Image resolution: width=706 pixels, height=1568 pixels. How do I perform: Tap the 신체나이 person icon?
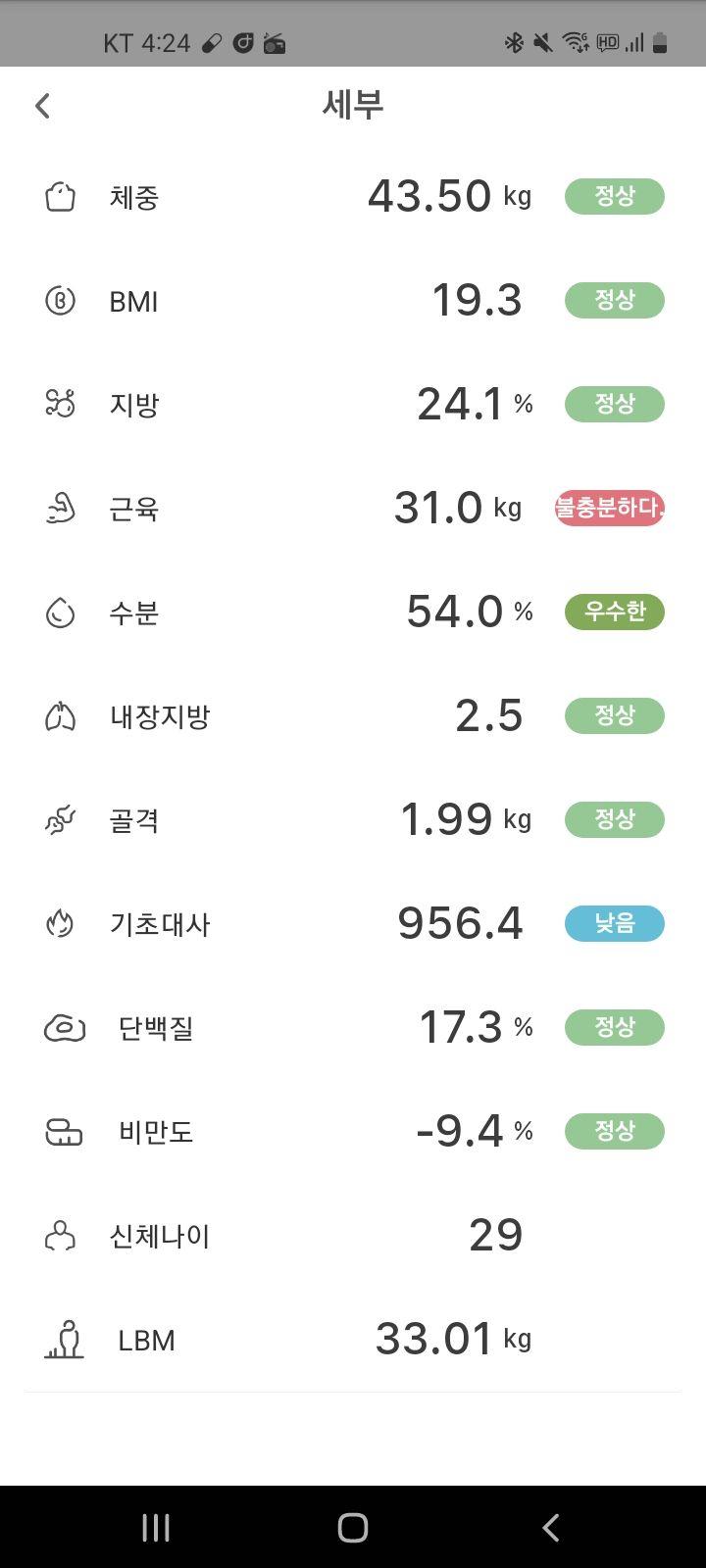61,1236
